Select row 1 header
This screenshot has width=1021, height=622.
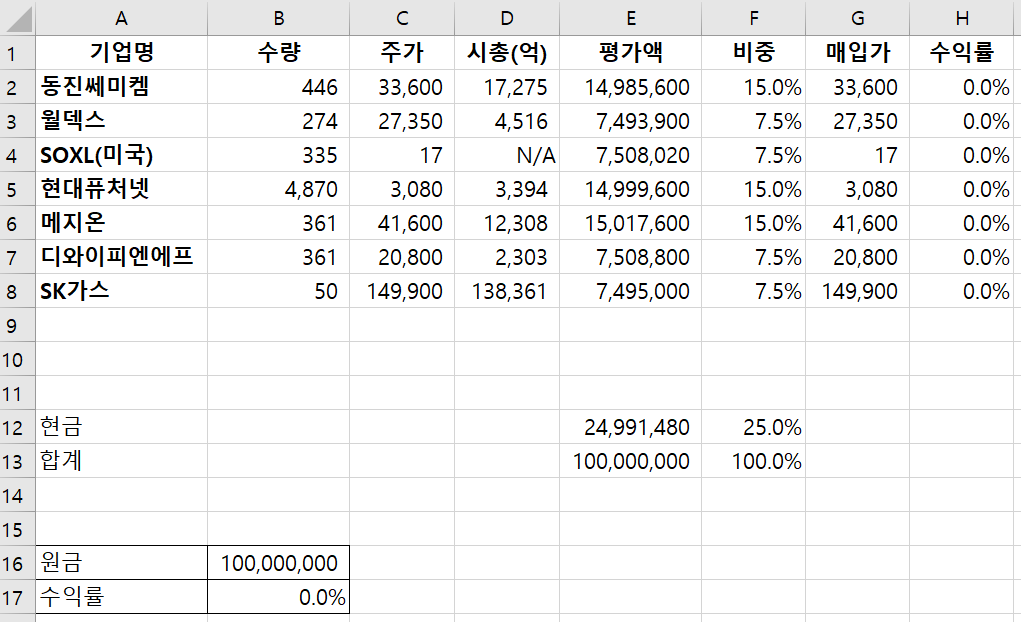click(x=18, y=53)
